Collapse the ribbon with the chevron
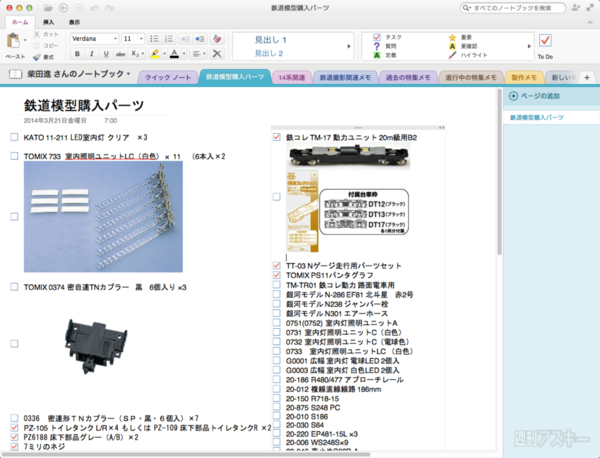The width and height of the screenshot is (600, 458). (590, 23)
